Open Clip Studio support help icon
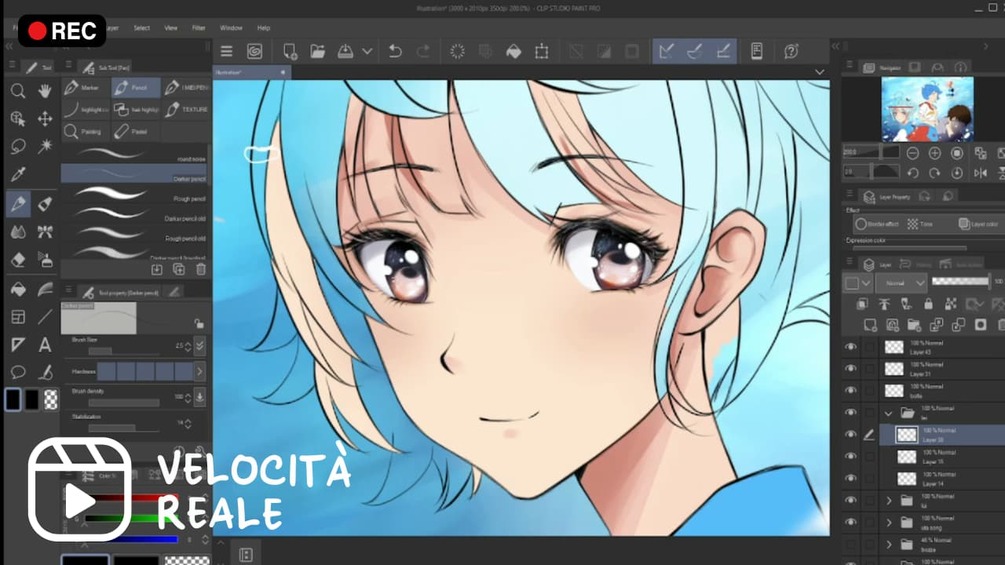 [792, 51]
